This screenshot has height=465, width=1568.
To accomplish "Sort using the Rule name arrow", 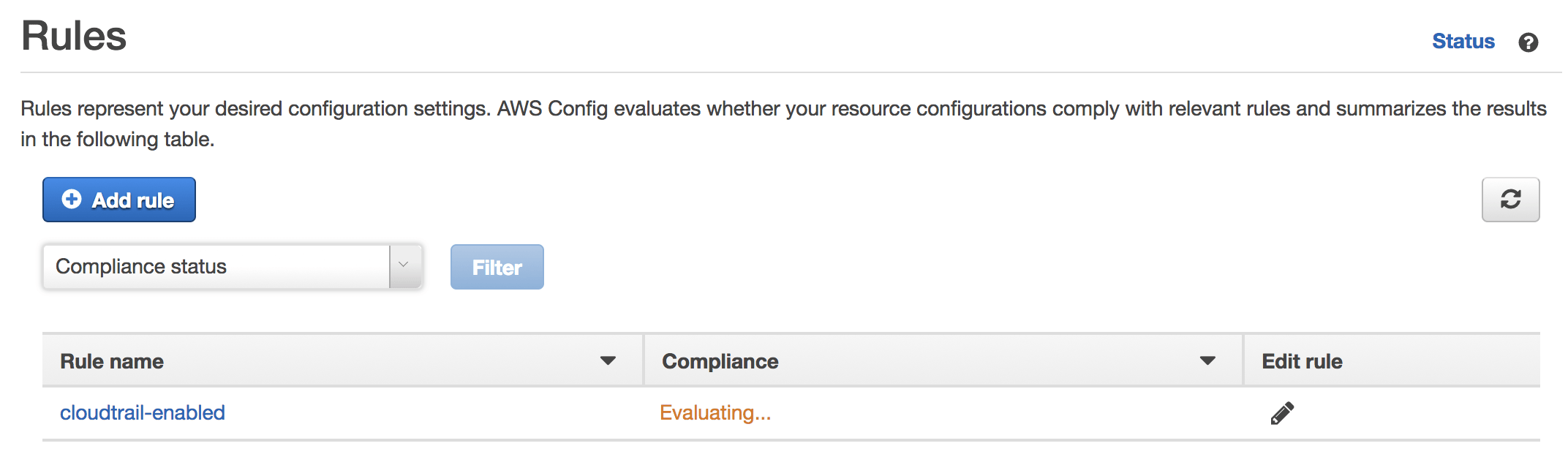I will point(608,360).
